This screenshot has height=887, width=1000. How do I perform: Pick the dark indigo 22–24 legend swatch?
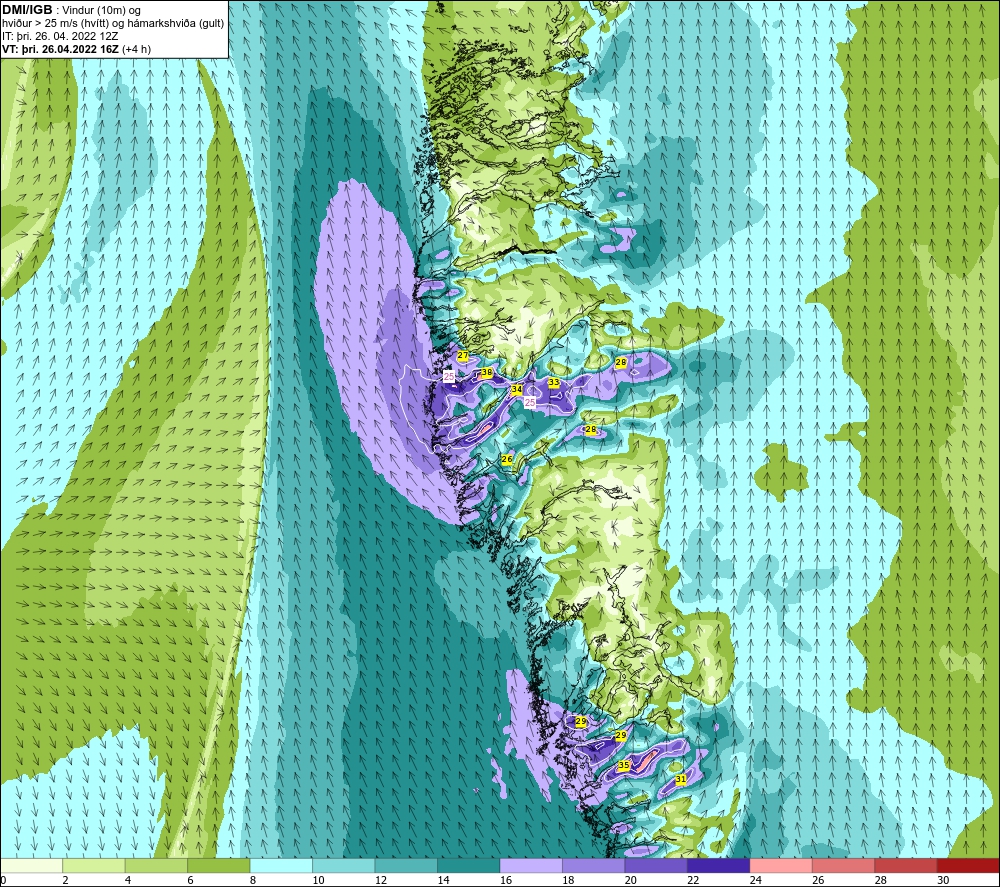(x=719, y=865)
